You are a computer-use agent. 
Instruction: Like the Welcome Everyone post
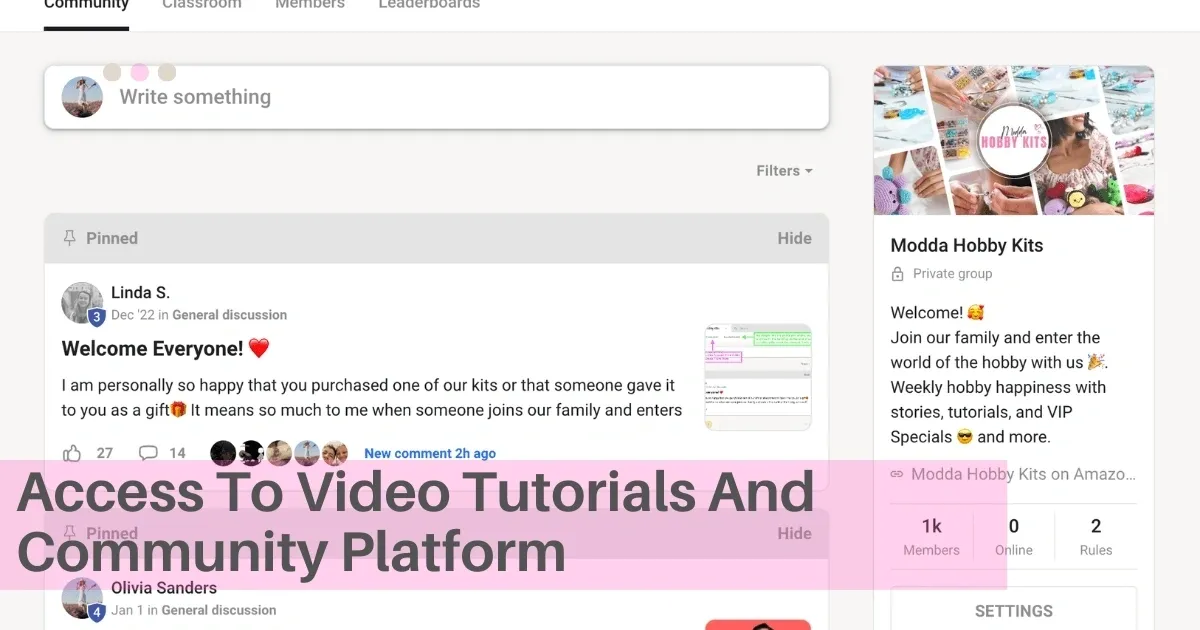click(x=72, y=453)
